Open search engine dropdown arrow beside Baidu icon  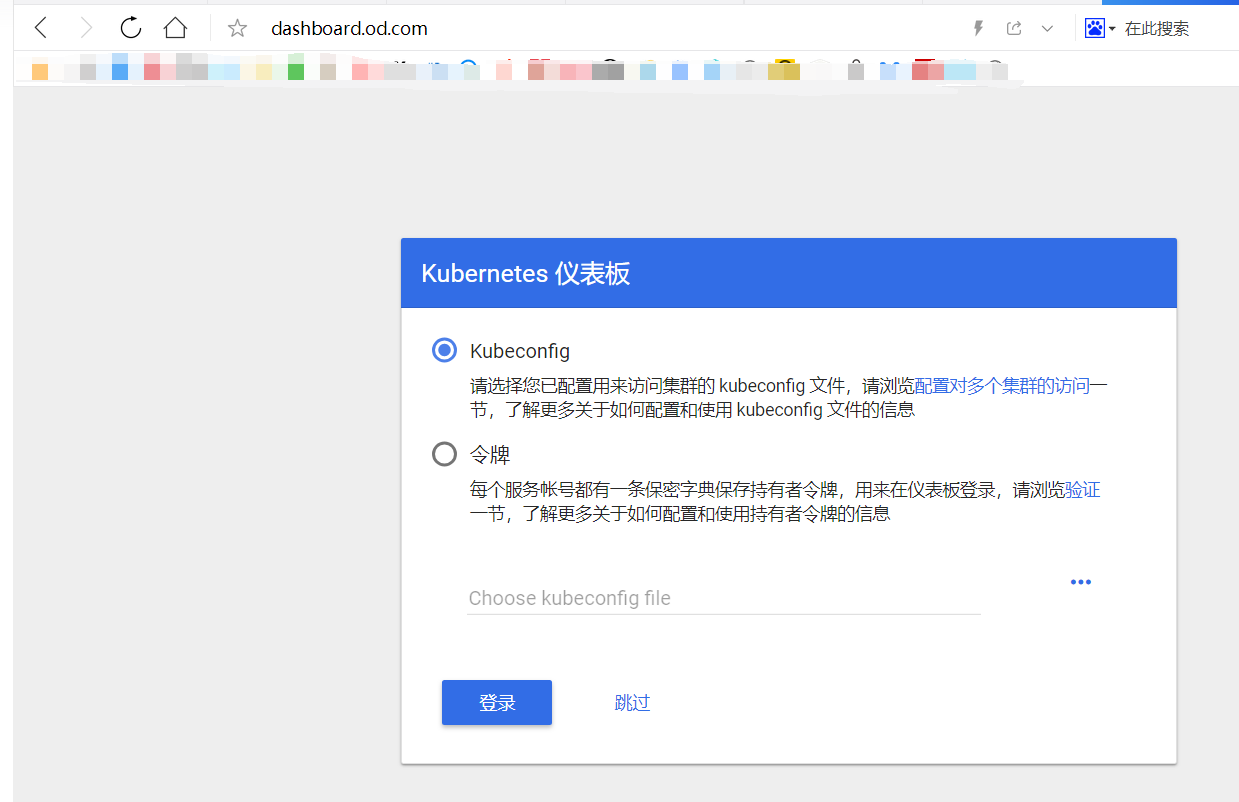[1112, 29]
